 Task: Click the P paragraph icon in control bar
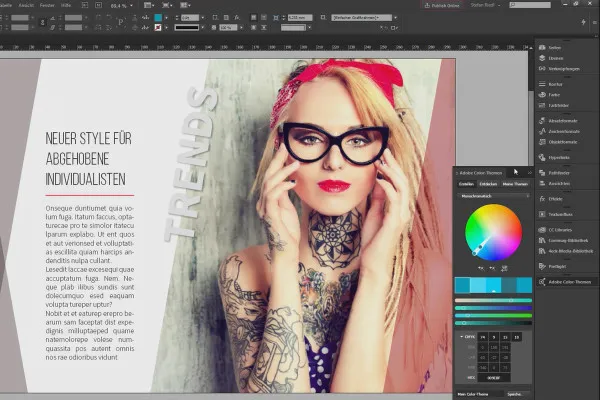coord(121,22)
